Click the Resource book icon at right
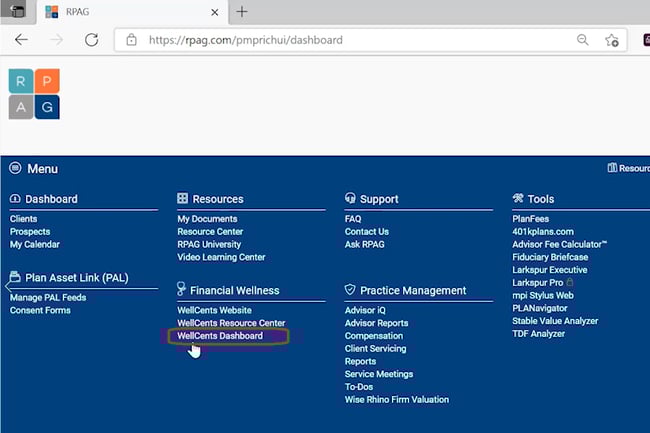Image resolution: width=650 pixels, height=433 pixels. click(x=612, y=167)
